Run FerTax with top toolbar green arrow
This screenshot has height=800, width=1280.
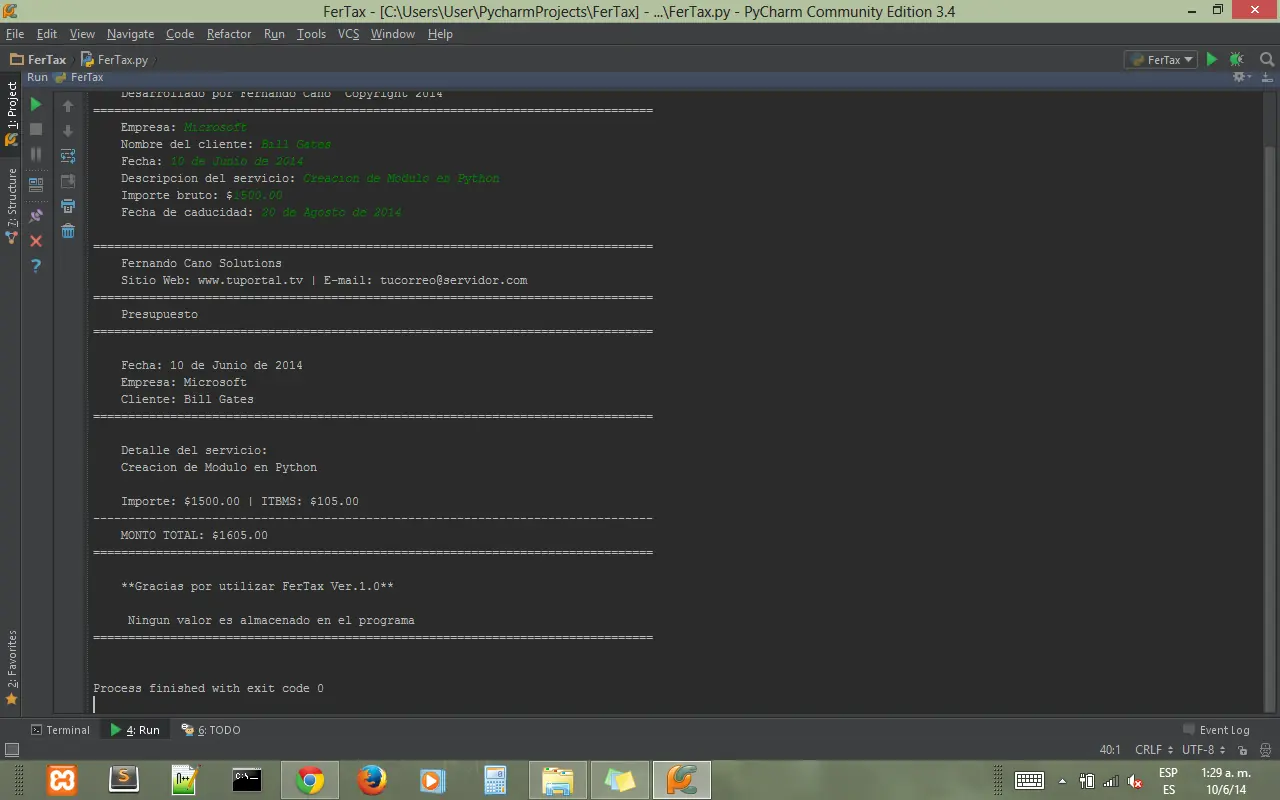coord(1212,60)
